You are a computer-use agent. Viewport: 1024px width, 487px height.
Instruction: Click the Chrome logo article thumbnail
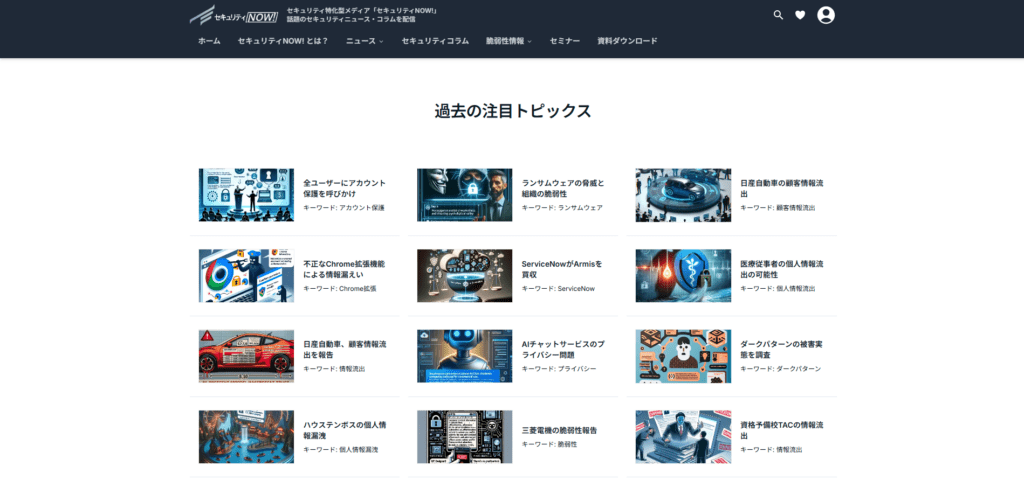[x=246, y=276]
